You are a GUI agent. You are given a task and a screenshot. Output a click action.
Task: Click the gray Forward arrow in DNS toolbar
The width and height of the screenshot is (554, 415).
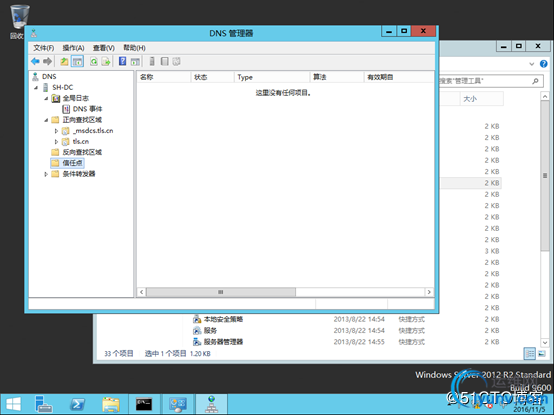click(47, 61)
